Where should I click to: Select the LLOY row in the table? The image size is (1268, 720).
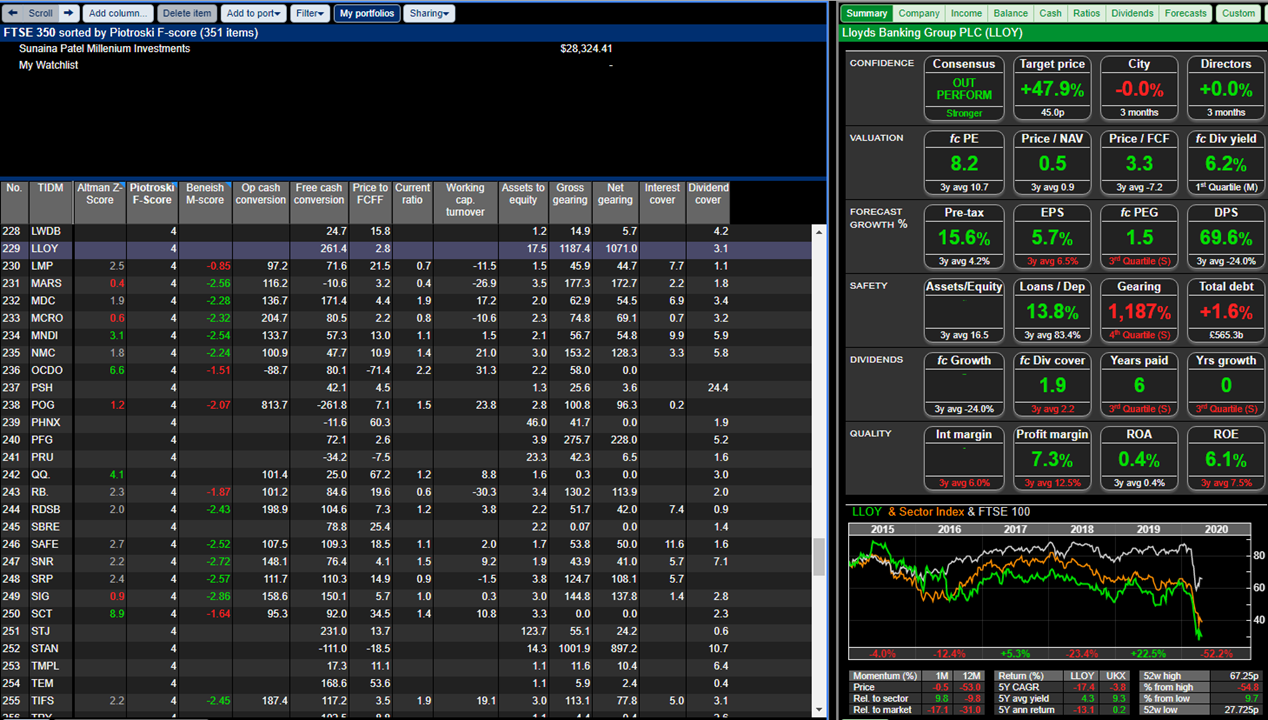pos(406,249)
